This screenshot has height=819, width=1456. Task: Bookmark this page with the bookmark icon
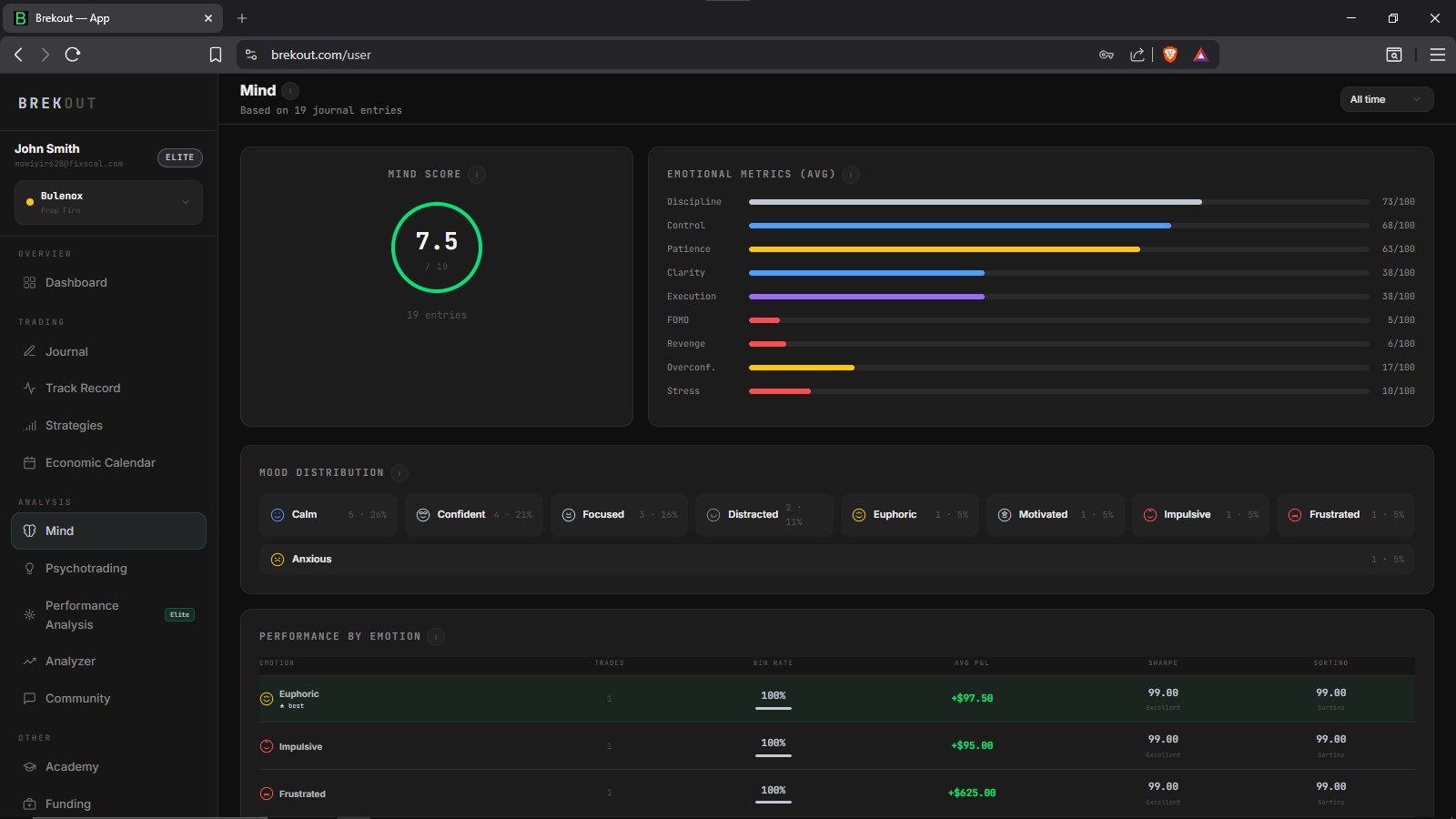[x=216, y=55]
